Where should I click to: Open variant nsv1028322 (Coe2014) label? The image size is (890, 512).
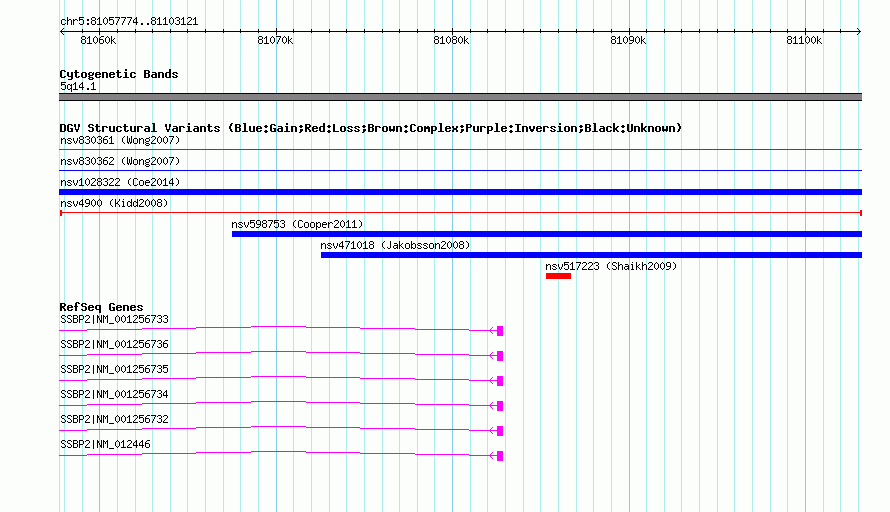pos(120,182)
